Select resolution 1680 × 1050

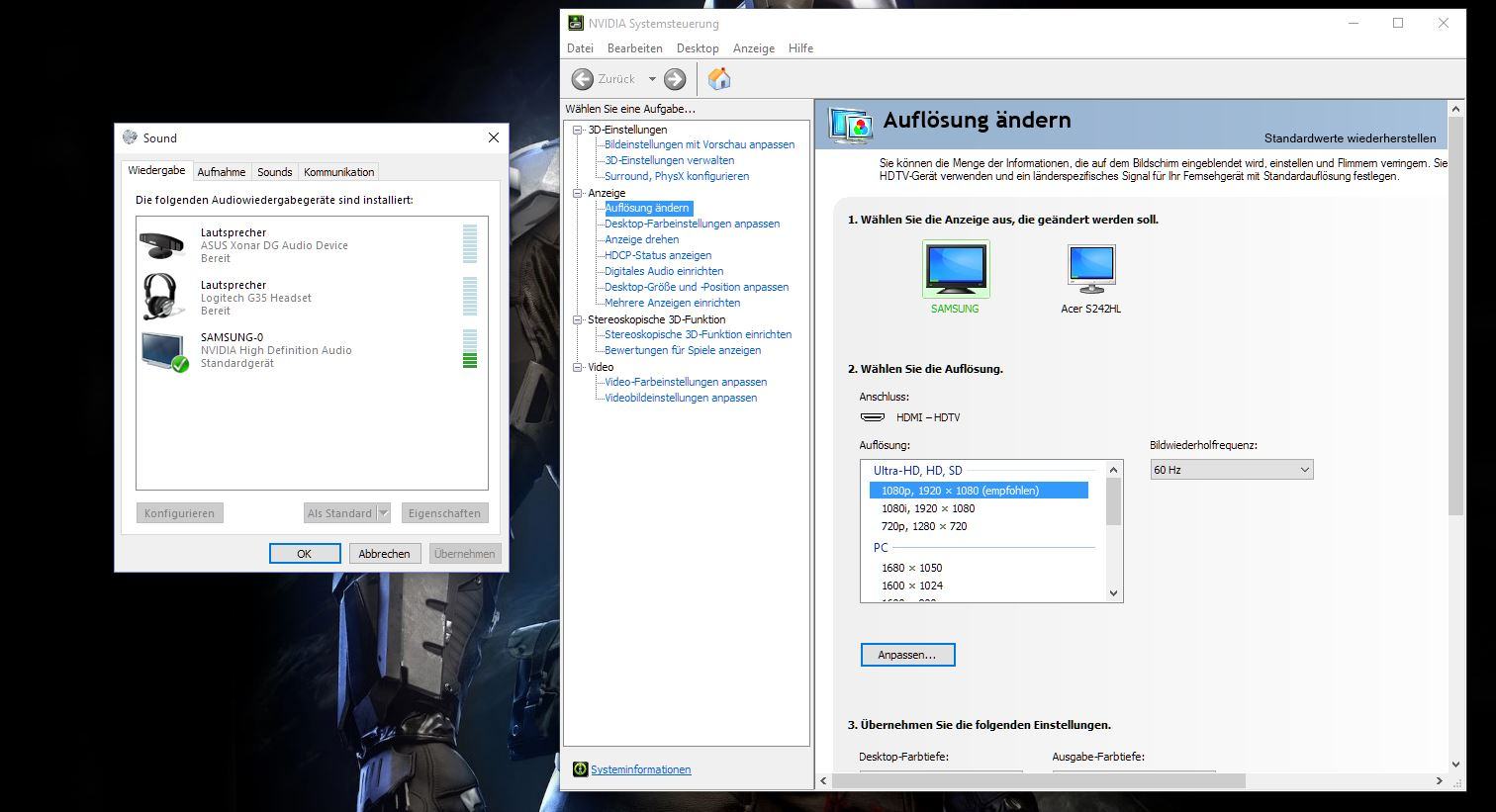[912, 568]
